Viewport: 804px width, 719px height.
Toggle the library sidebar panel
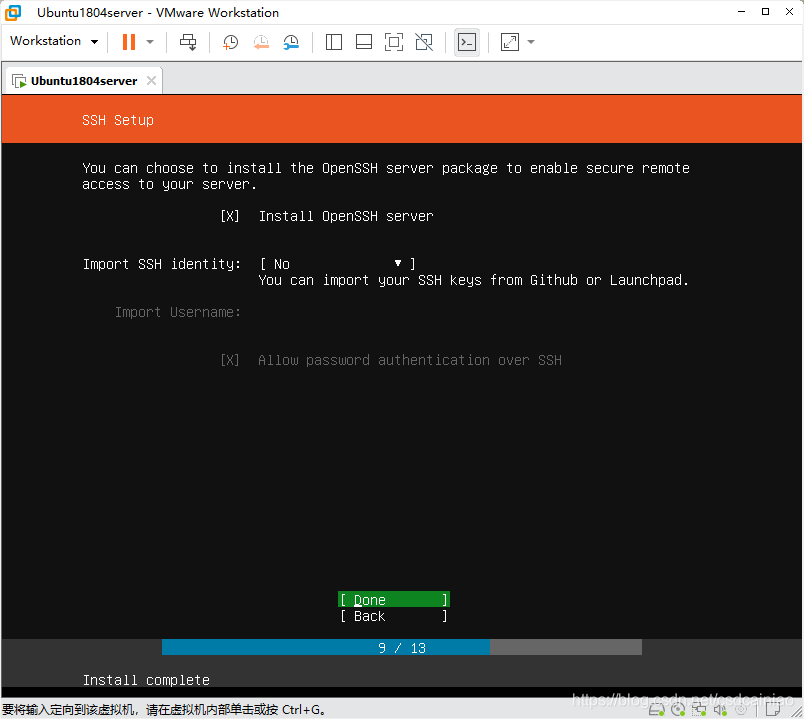[334, 42]
